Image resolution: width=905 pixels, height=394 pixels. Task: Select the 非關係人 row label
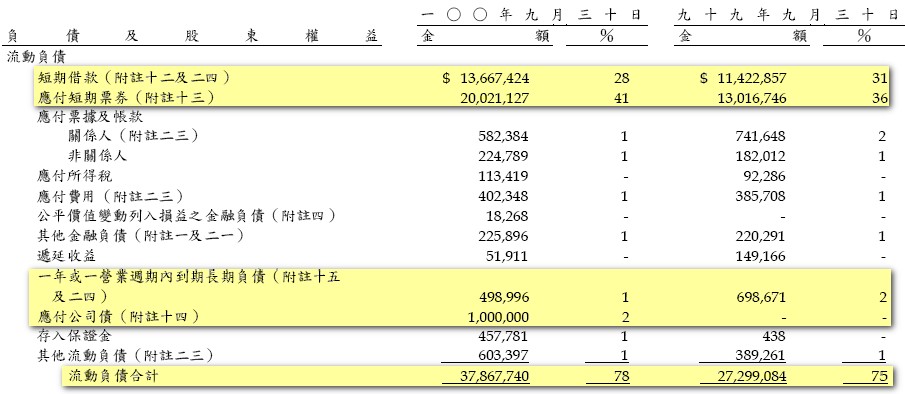click(x=97, y=156)
